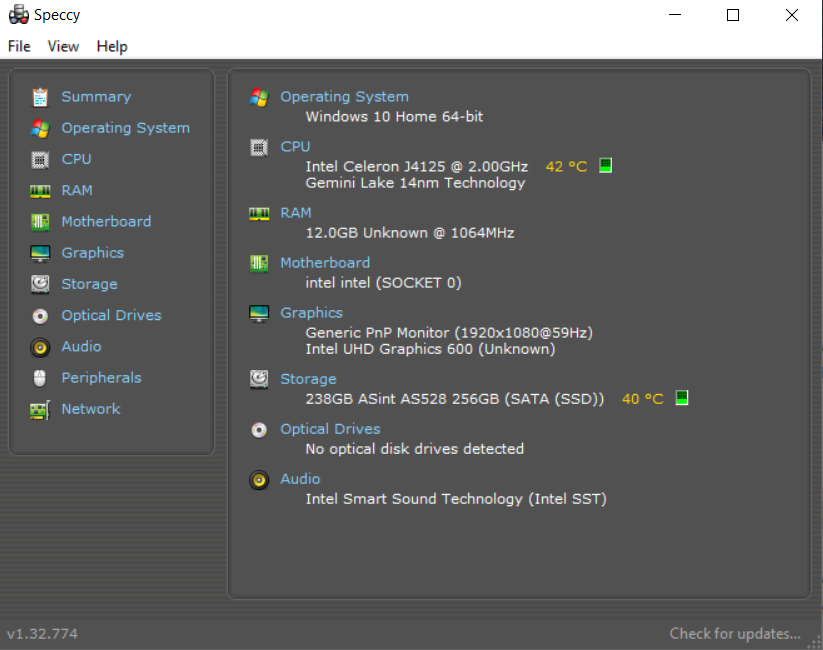Screen dimensions: 823x650
Task: Click the green storage temperature indicator icon
Action: click(681, 398)
